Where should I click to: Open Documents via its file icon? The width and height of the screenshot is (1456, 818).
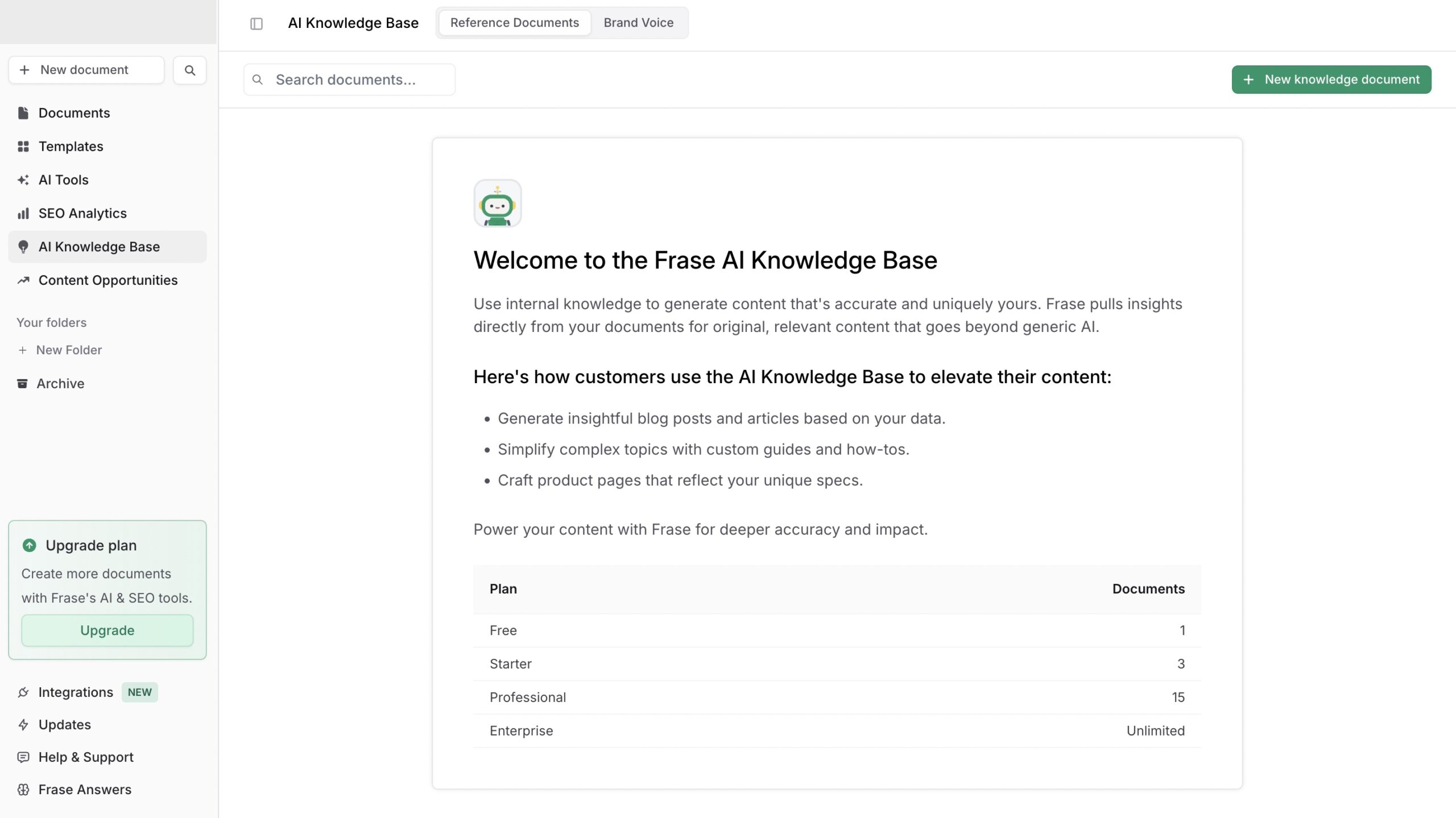point(23,113)
